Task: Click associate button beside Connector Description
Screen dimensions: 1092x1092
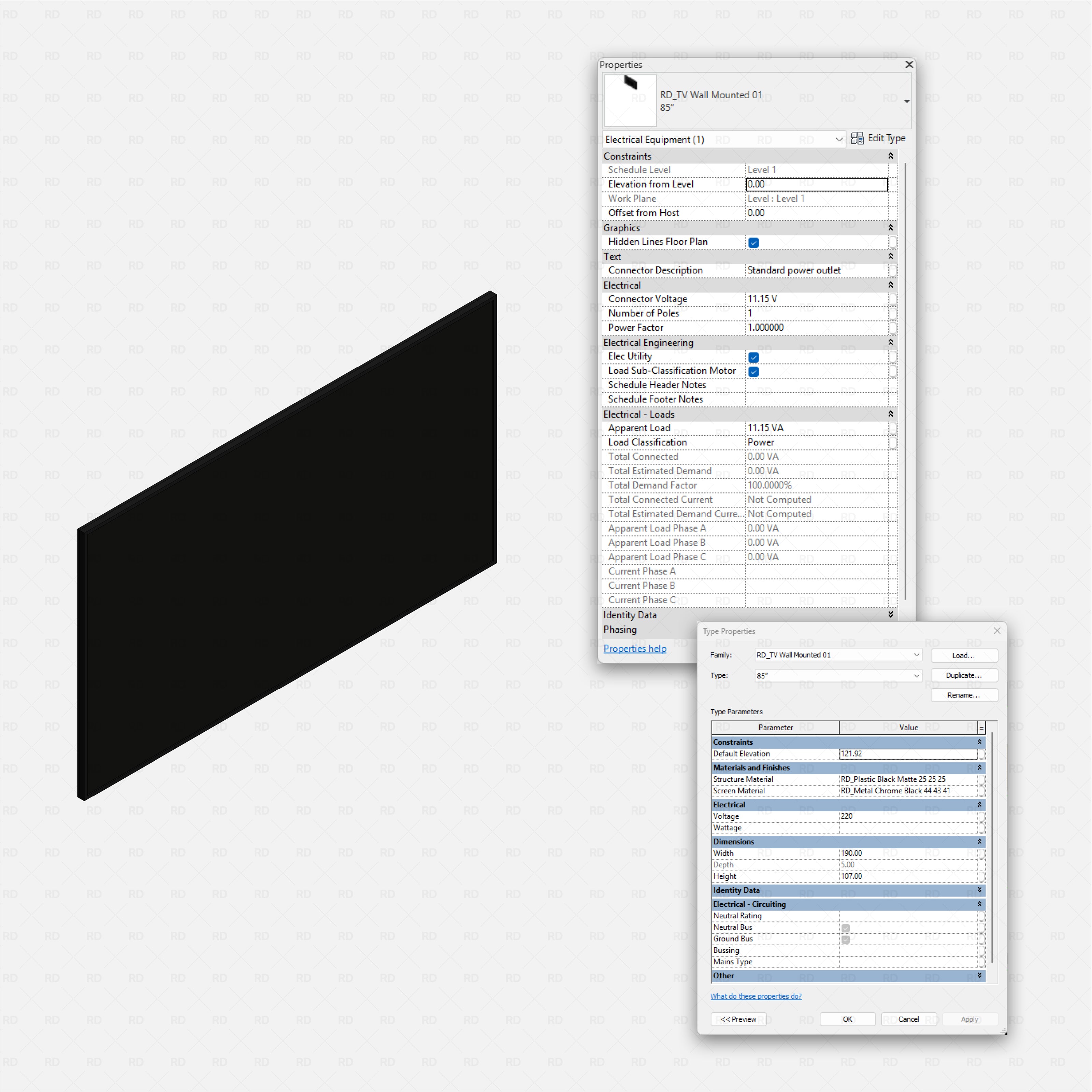Action: point(892,271)
